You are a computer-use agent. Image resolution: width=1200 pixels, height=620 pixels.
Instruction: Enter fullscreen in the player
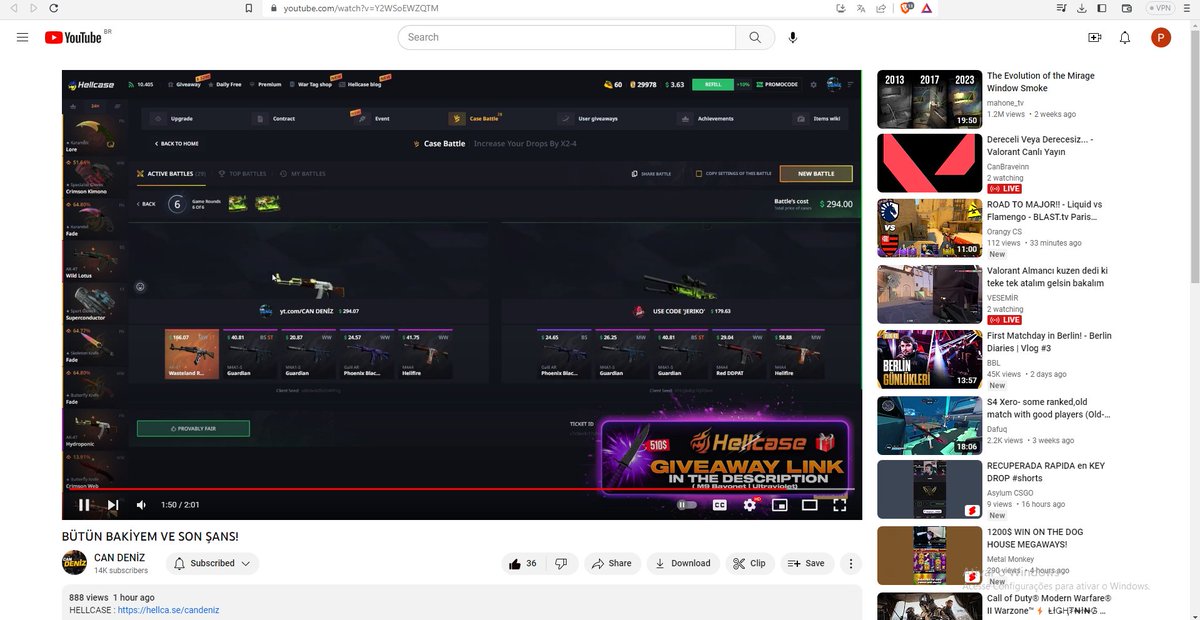coord(840,505)
